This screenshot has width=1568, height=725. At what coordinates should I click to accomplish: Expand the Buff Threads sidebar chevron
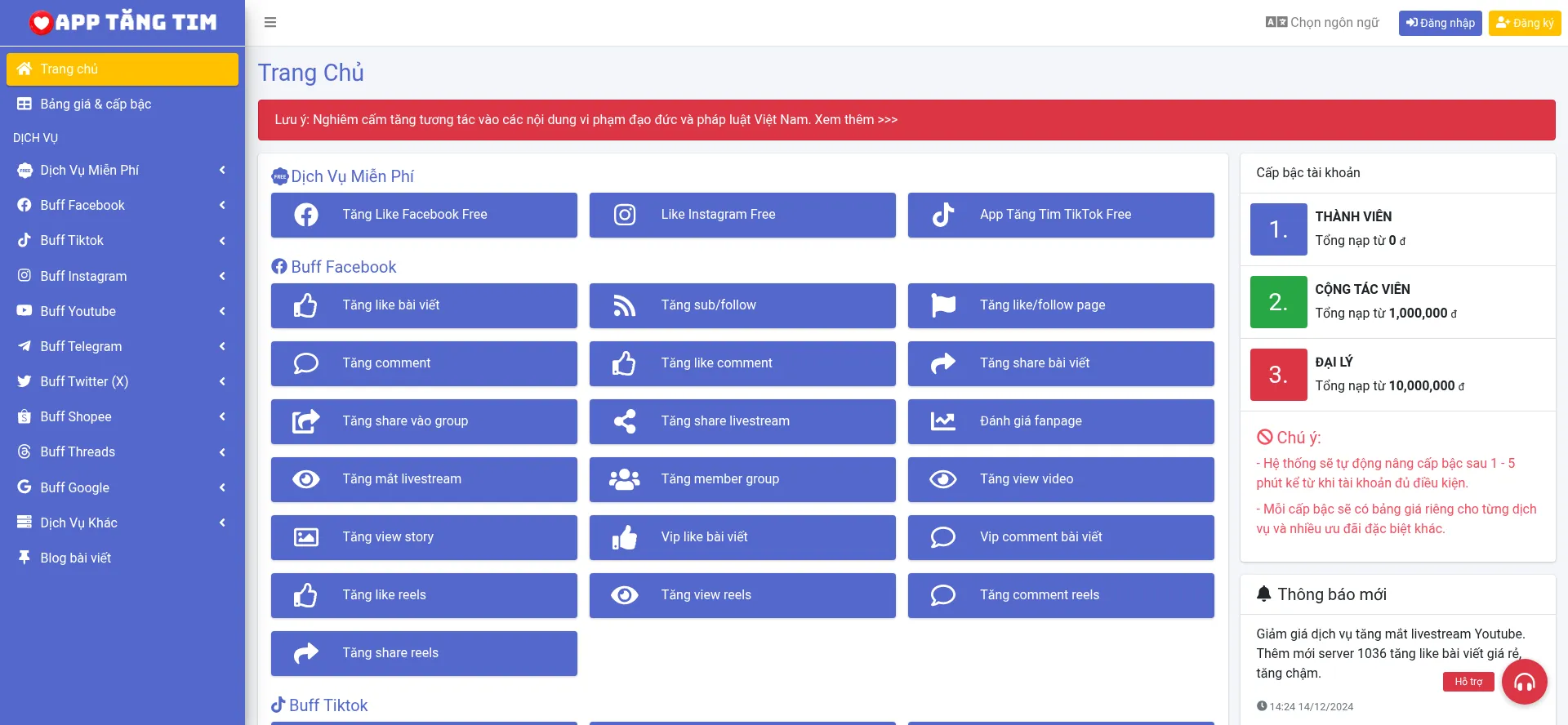click(222, 451)
